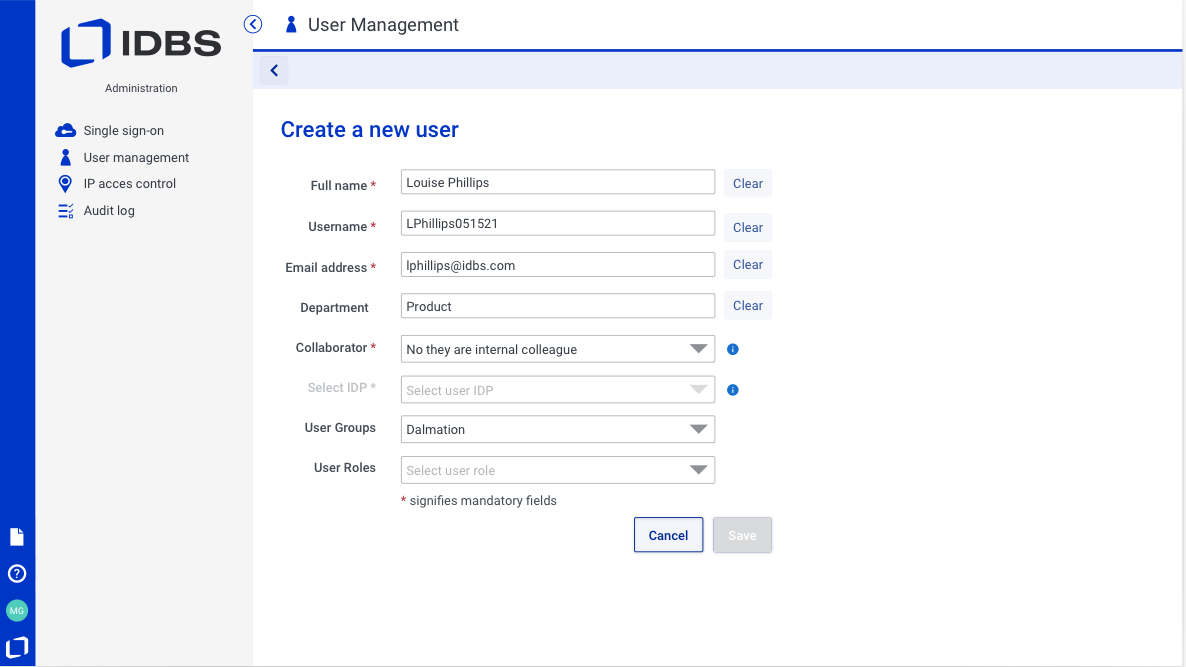Viewport: 1186px width, 667px height.
Task: Open the help question mark icon
Action: (x=17, y=574)
